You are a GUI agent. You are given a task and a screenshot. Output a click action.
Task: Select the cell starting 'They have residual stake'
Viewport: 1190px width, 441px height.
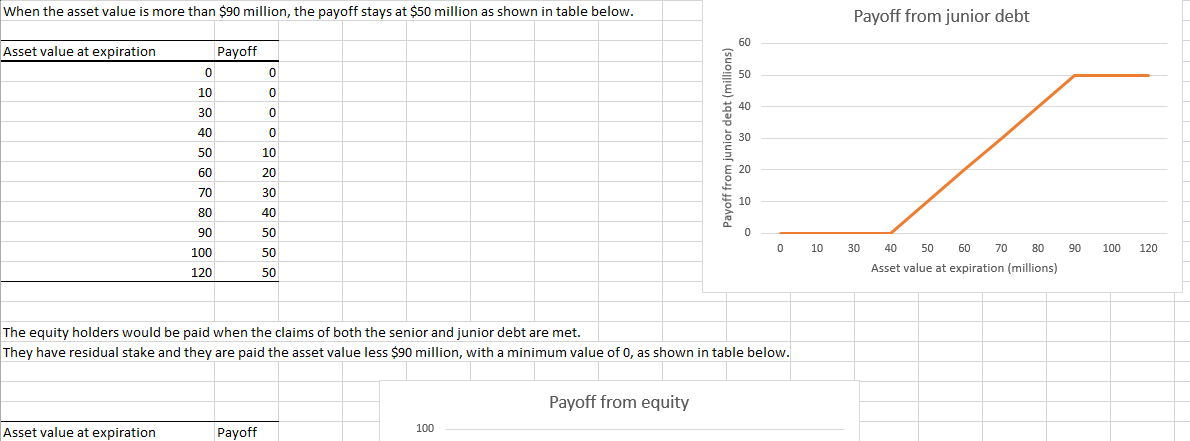coord(397,352)
